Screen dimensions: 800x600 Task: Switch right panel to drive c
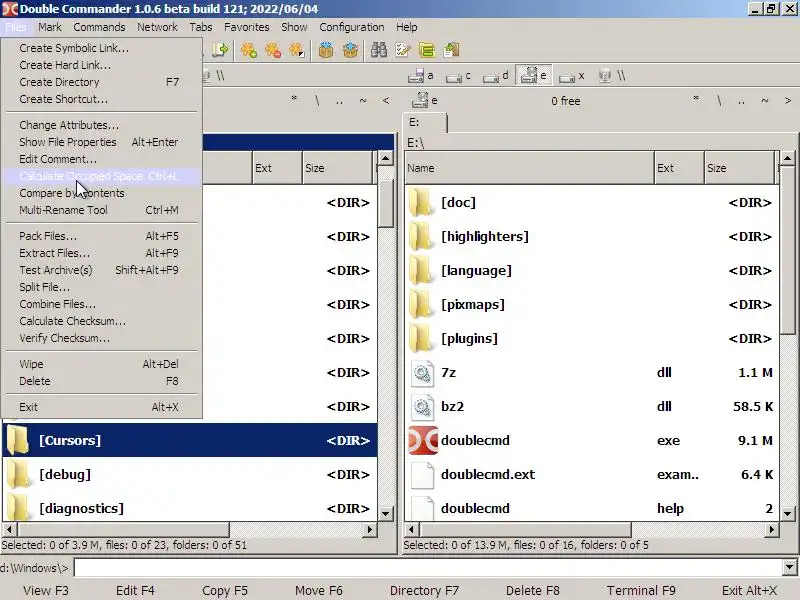tap(458, 76)
